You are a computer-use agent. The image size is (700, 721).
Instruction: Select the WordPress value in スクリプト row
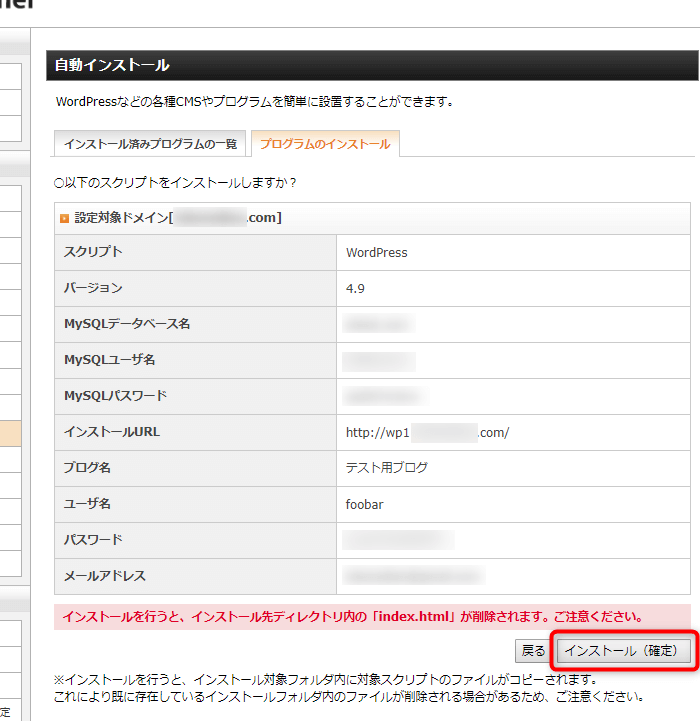(377, 253)
